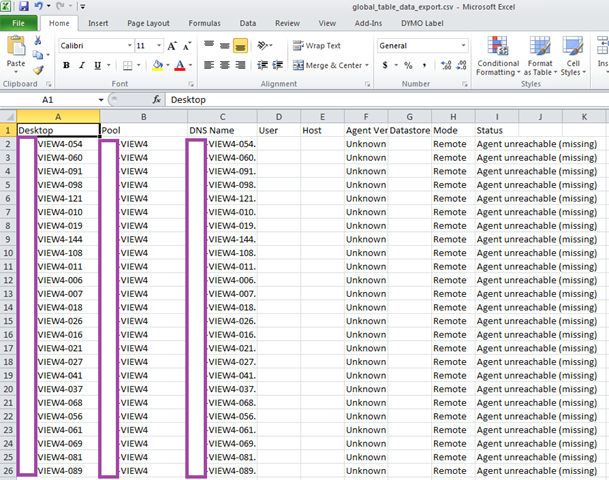Toggle Wrap Text for selected cells

[316, 46]
